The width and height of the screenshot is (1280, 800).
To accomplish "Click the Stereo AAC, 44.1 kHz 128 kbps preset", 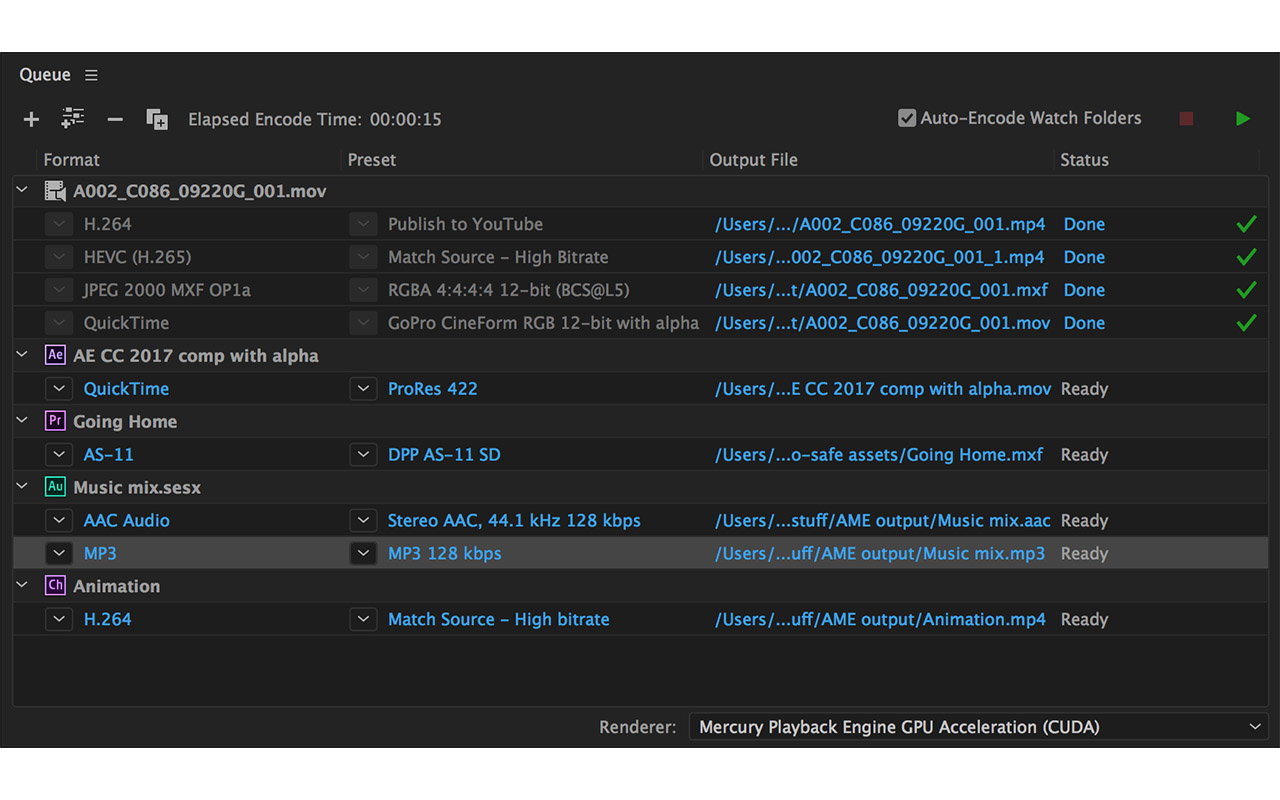I will [514, 521].
